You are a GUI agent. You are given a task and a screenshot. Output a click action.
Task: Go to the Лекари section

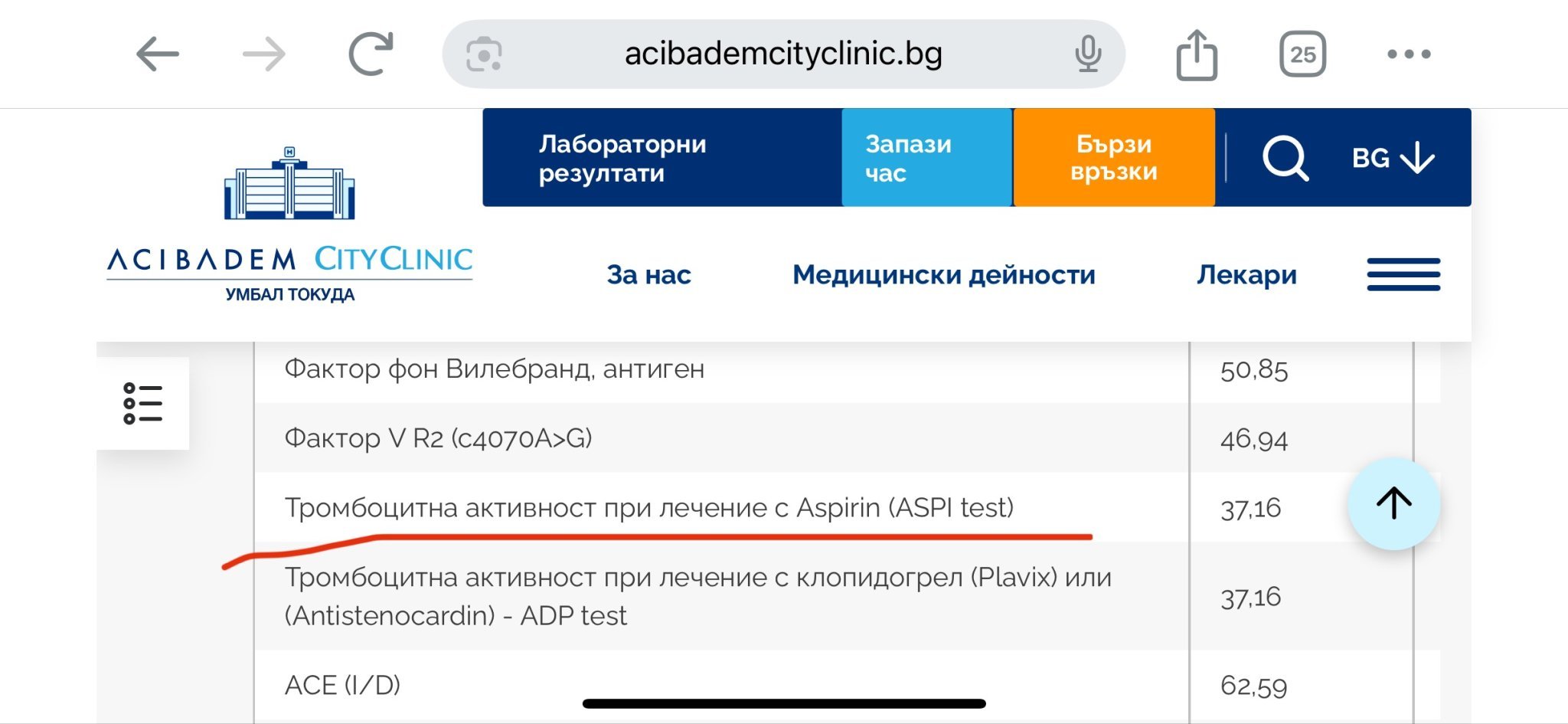coord(1246,274)
